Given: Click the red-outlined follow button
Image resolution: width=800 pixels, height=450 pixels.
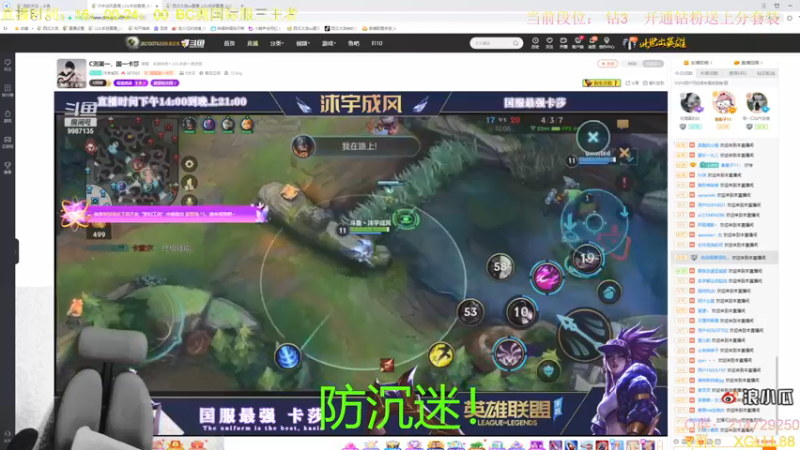Looking at the screenshot, I should tap(607, 64).
